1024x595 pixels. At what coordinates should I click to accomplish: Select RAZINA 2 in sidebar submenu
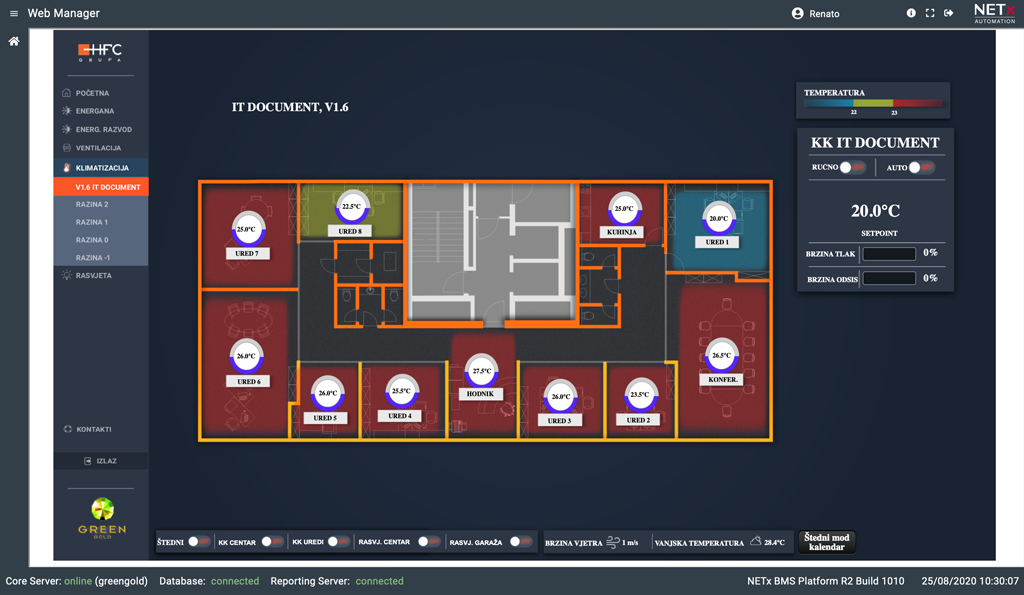[92, 204]
